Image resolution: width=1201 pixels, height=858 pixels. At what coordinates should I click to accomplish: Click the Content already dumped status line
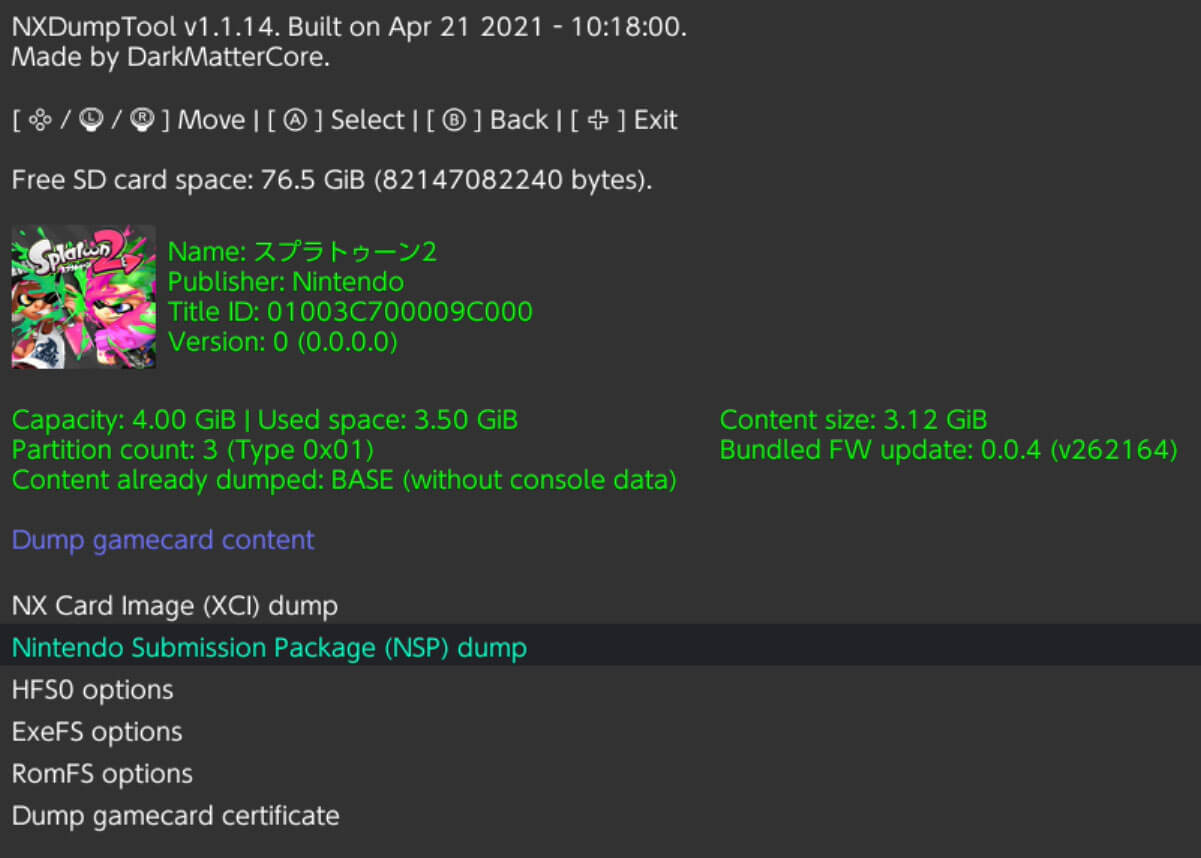point(344,481)
